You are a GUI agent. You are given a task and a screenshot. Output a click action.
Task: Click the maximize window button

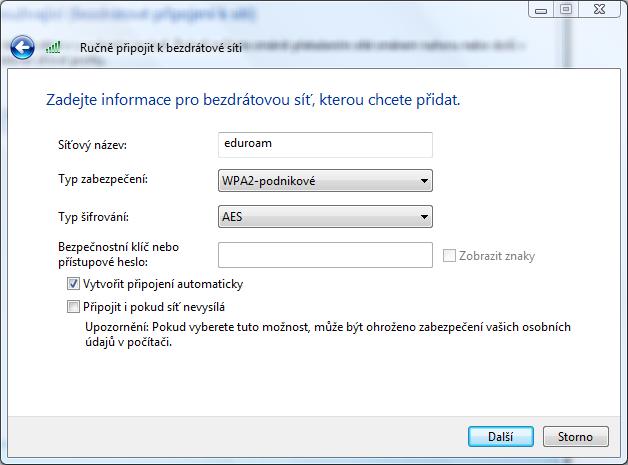[566, 8]
